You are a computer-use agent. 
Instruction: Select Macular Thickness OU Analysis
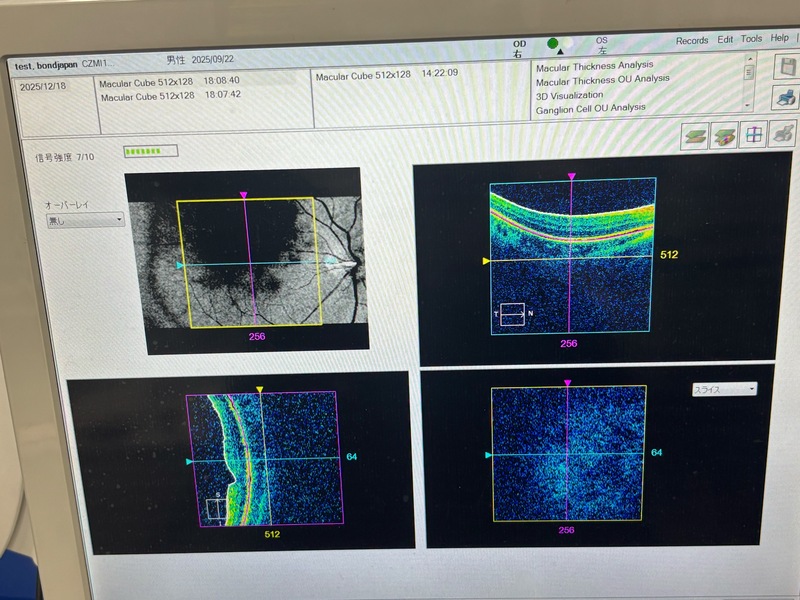pos(602,80)
